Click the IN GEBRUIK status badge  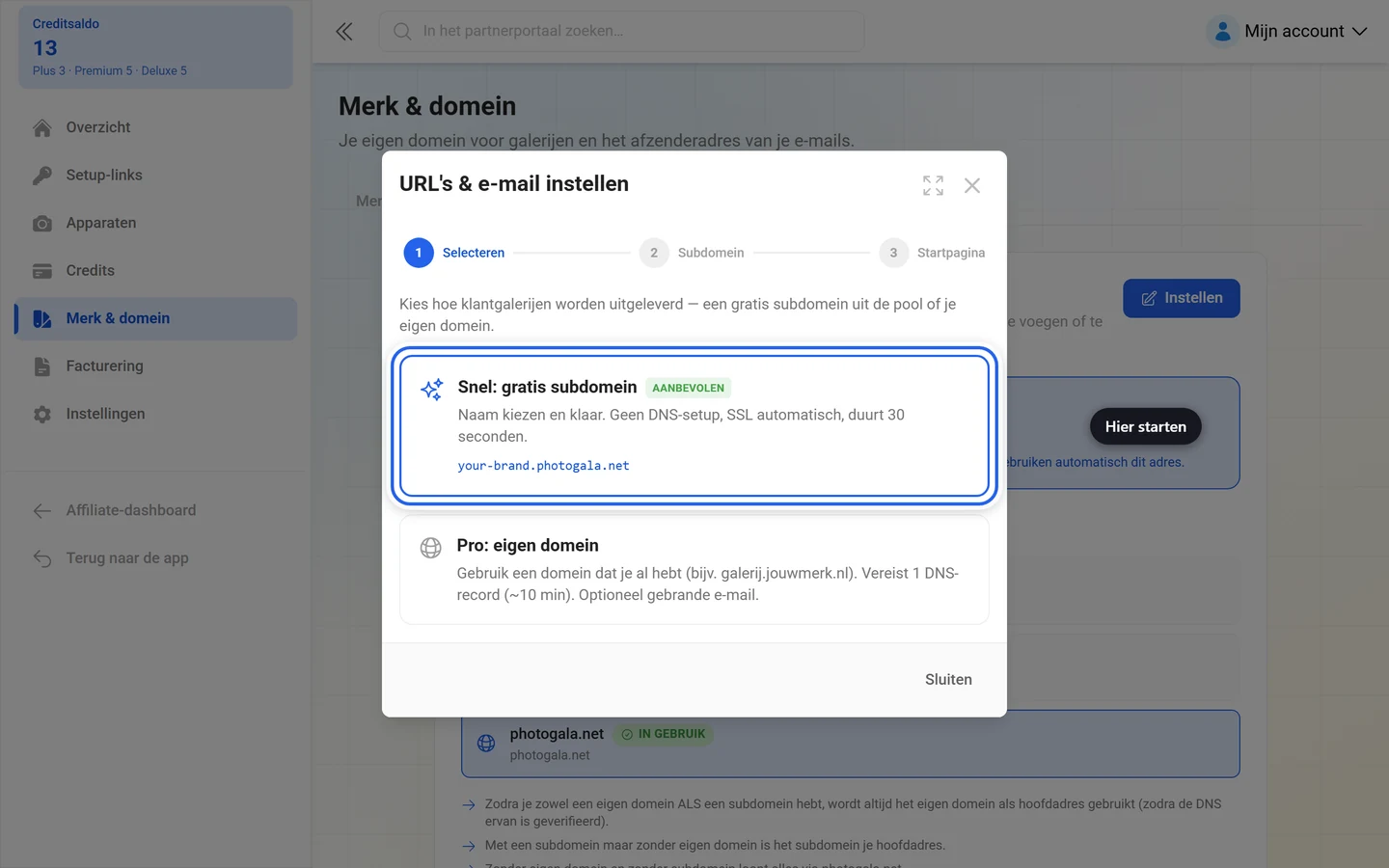(664, 734)
